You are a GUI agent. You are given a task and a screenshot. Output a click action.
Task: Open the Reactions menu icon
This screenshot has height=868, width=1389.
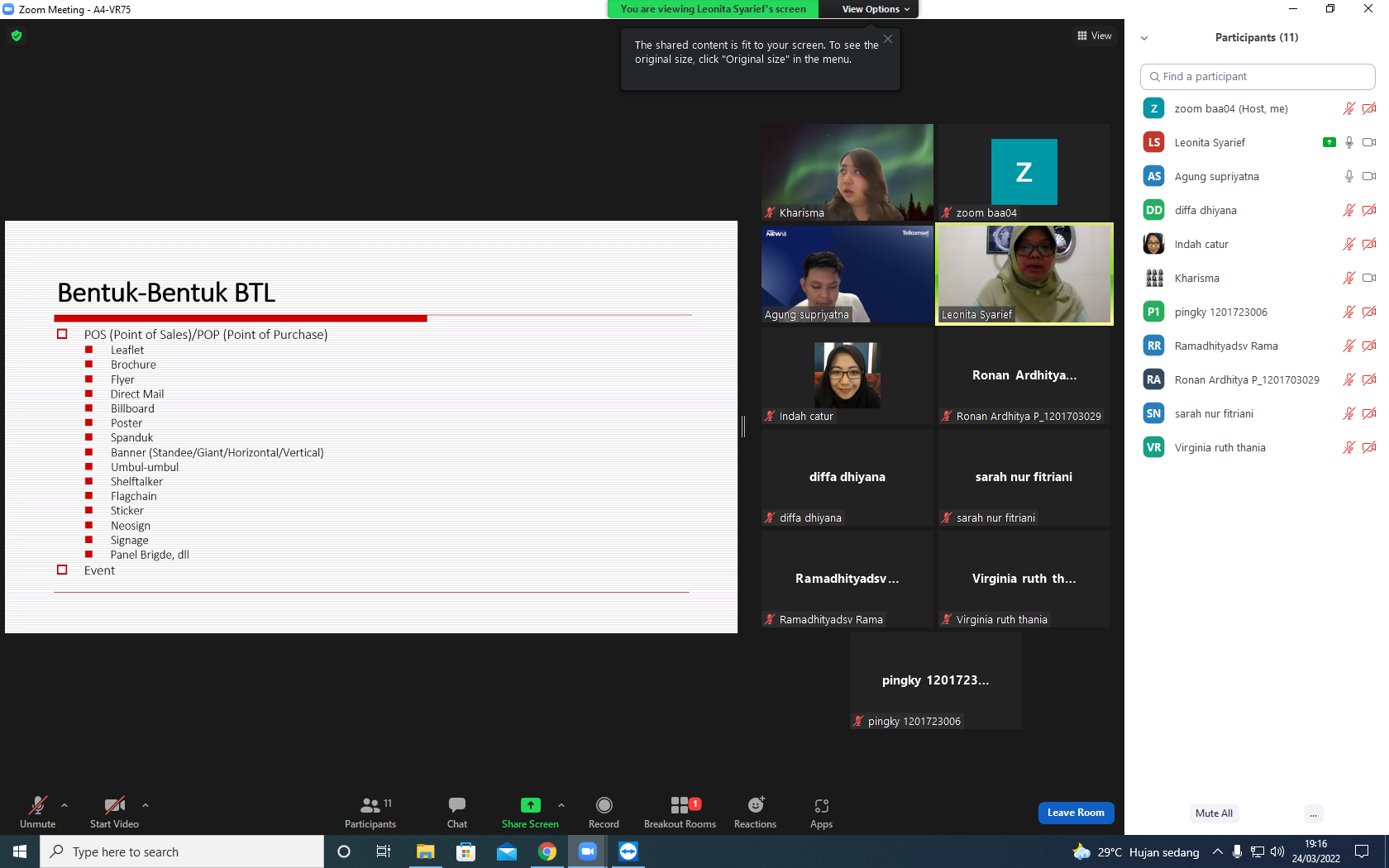pyautogui.click(x=756, y=805)
